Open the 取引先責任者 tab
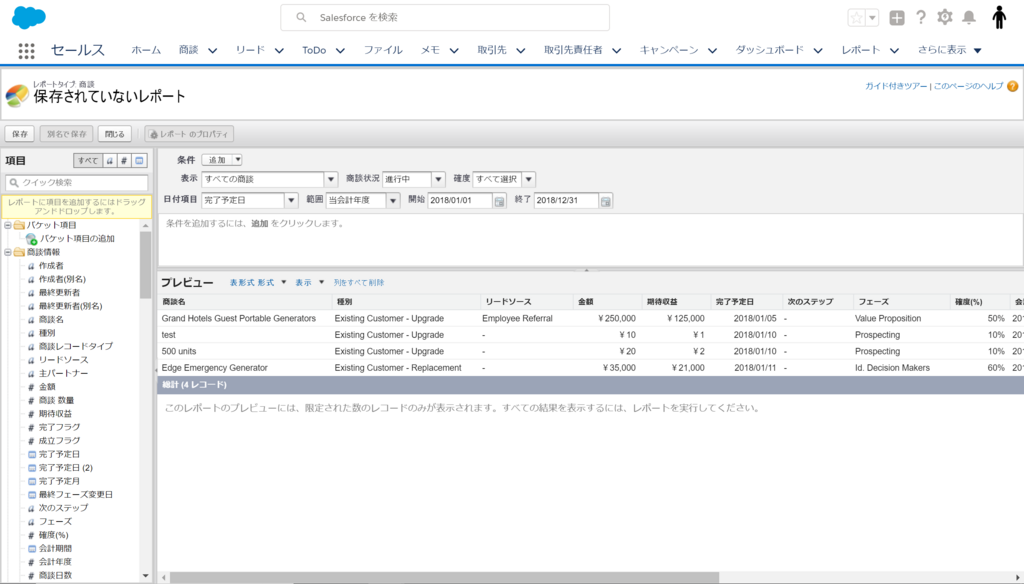This screenshot has width=1024, height=584. pyautogui.click(x=573, y=50)
